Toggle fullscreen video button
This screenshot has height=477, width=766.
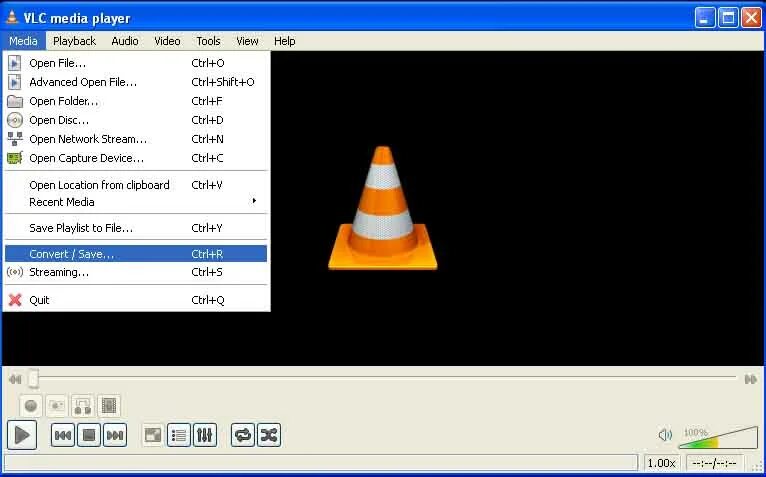(153, 435)
